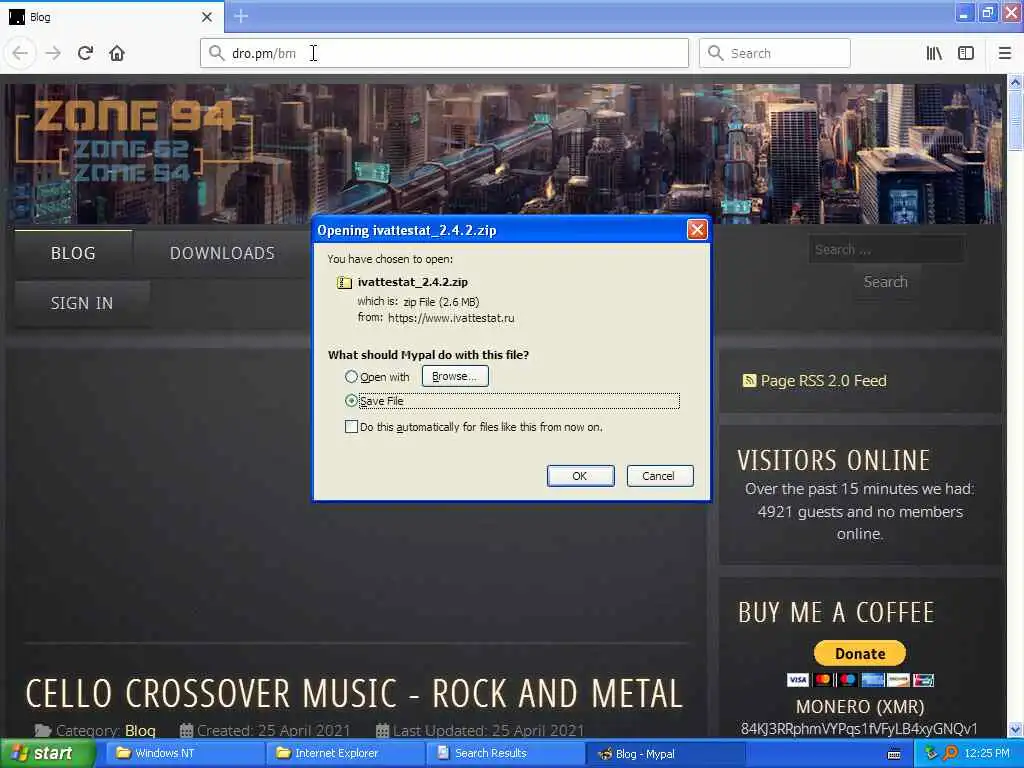The image size is (1024, 768).
Task: Open the Windows start menu
Action: click(47, 754)
